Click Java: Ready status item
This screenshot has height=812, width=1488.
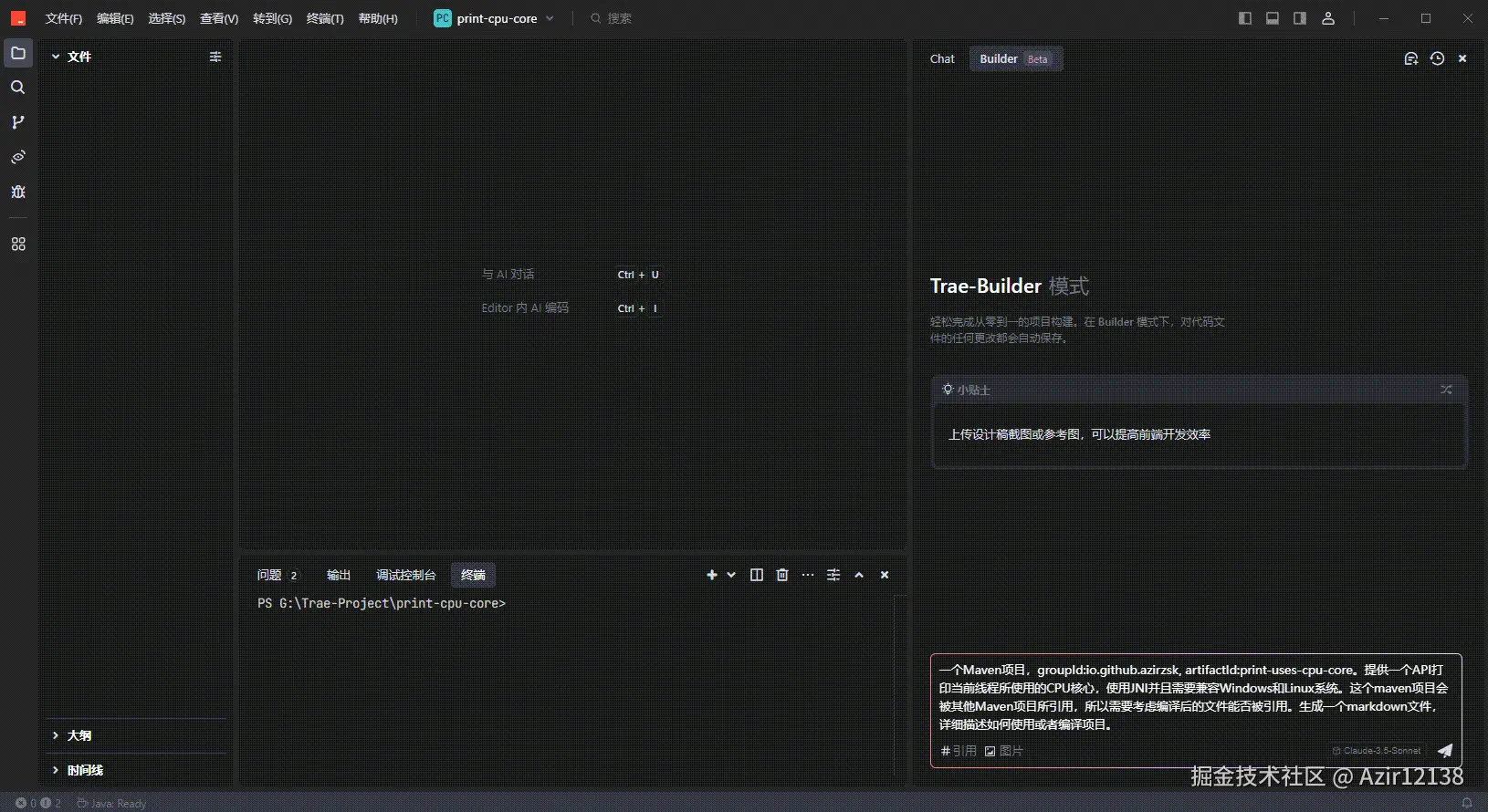pos(111,803)
